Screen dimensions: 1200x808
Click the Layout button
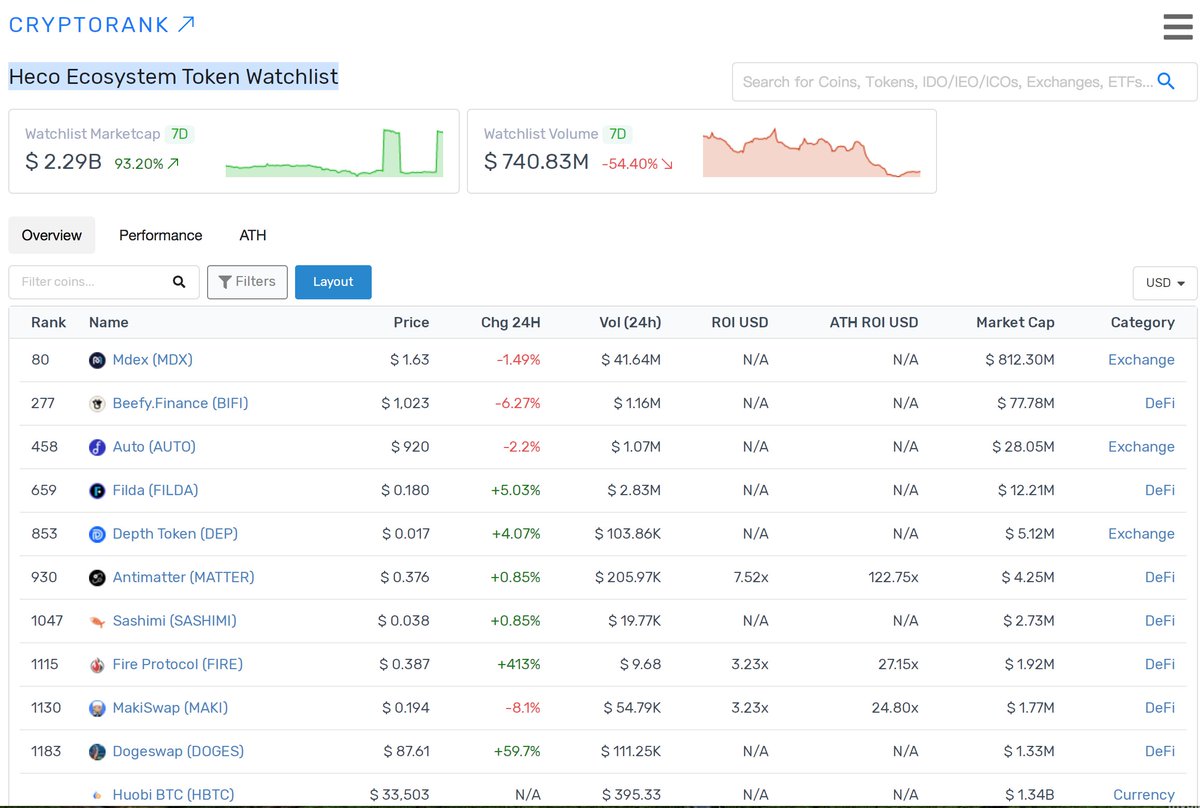pyautogui.click(x=333, y=282)
